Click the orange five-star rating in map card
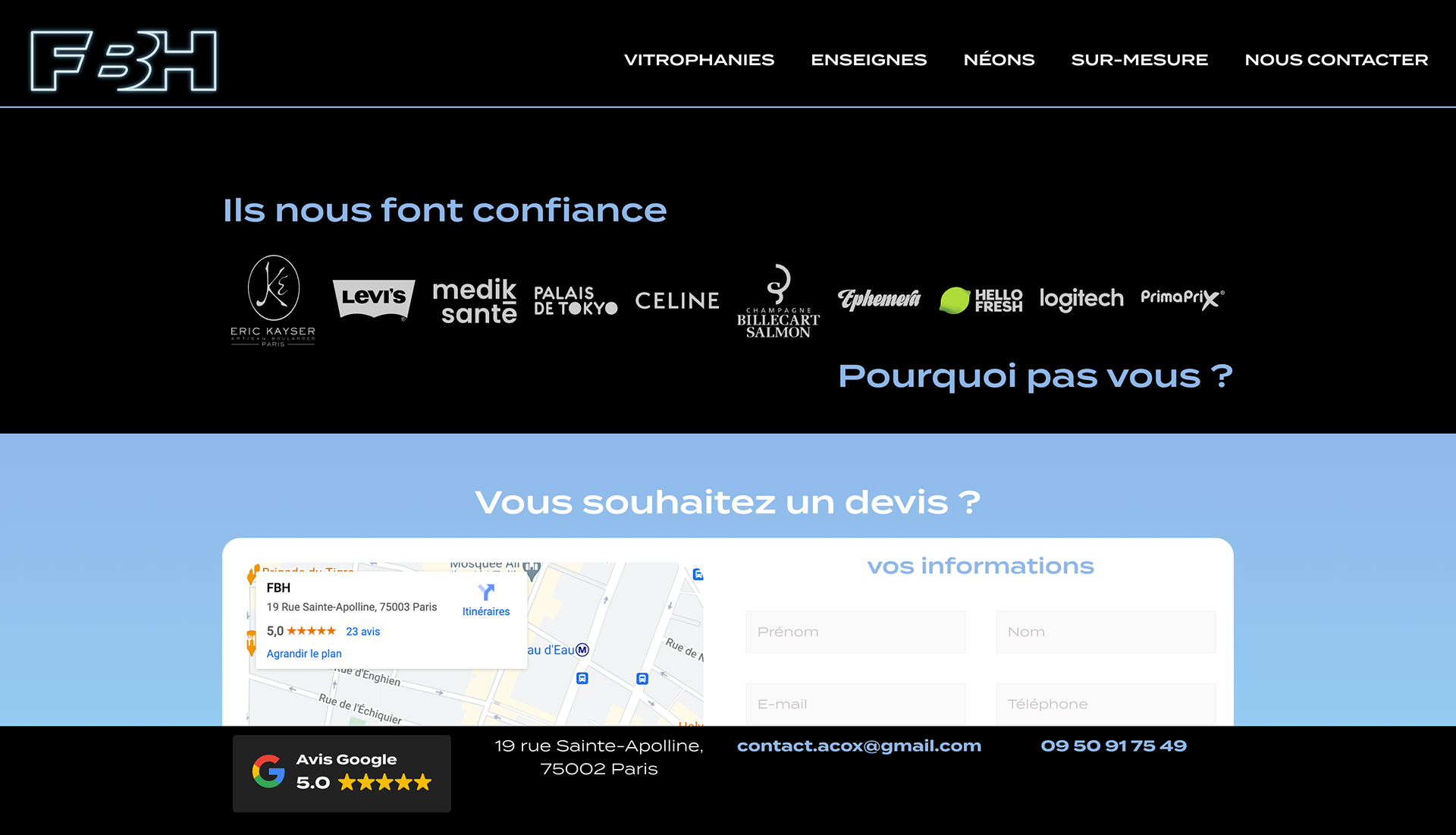 point(312,631)
